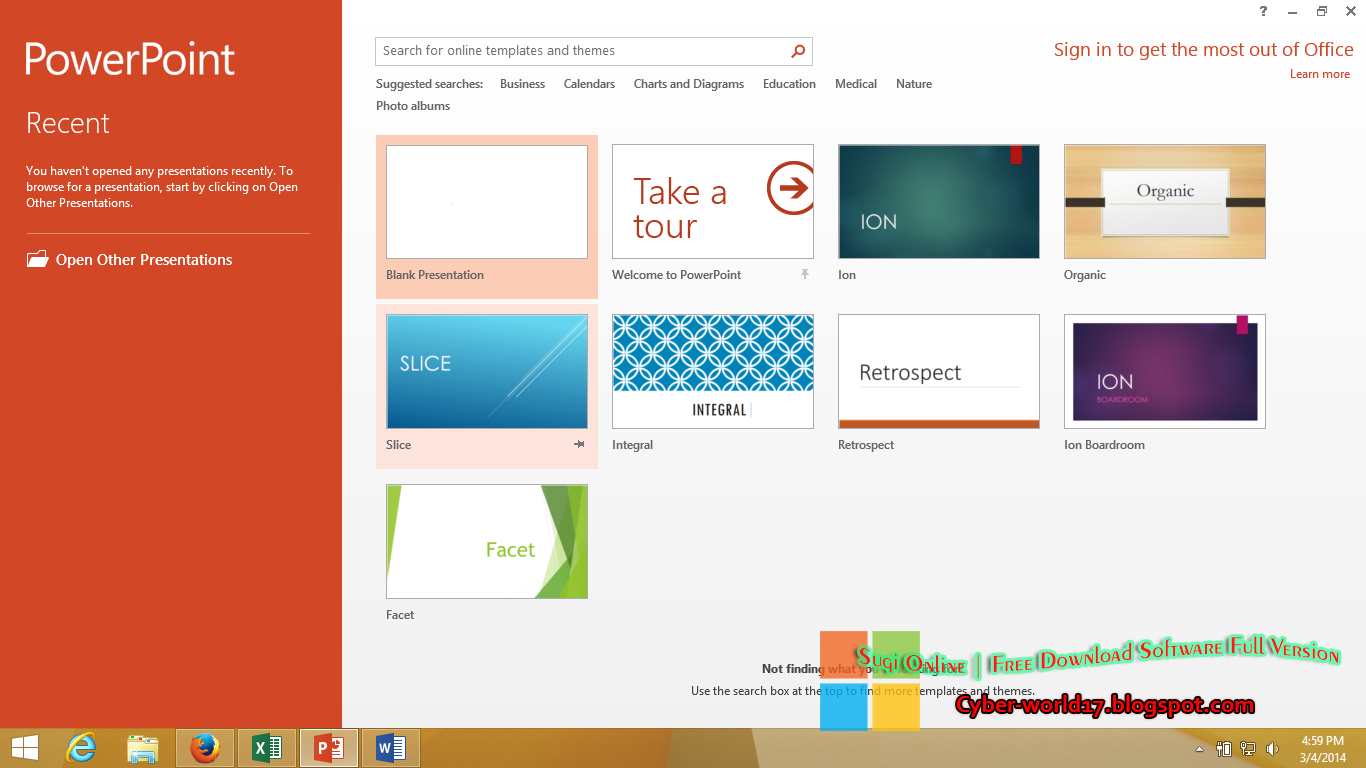Search suggested Charts and Diagrams

tap(689, 84)
